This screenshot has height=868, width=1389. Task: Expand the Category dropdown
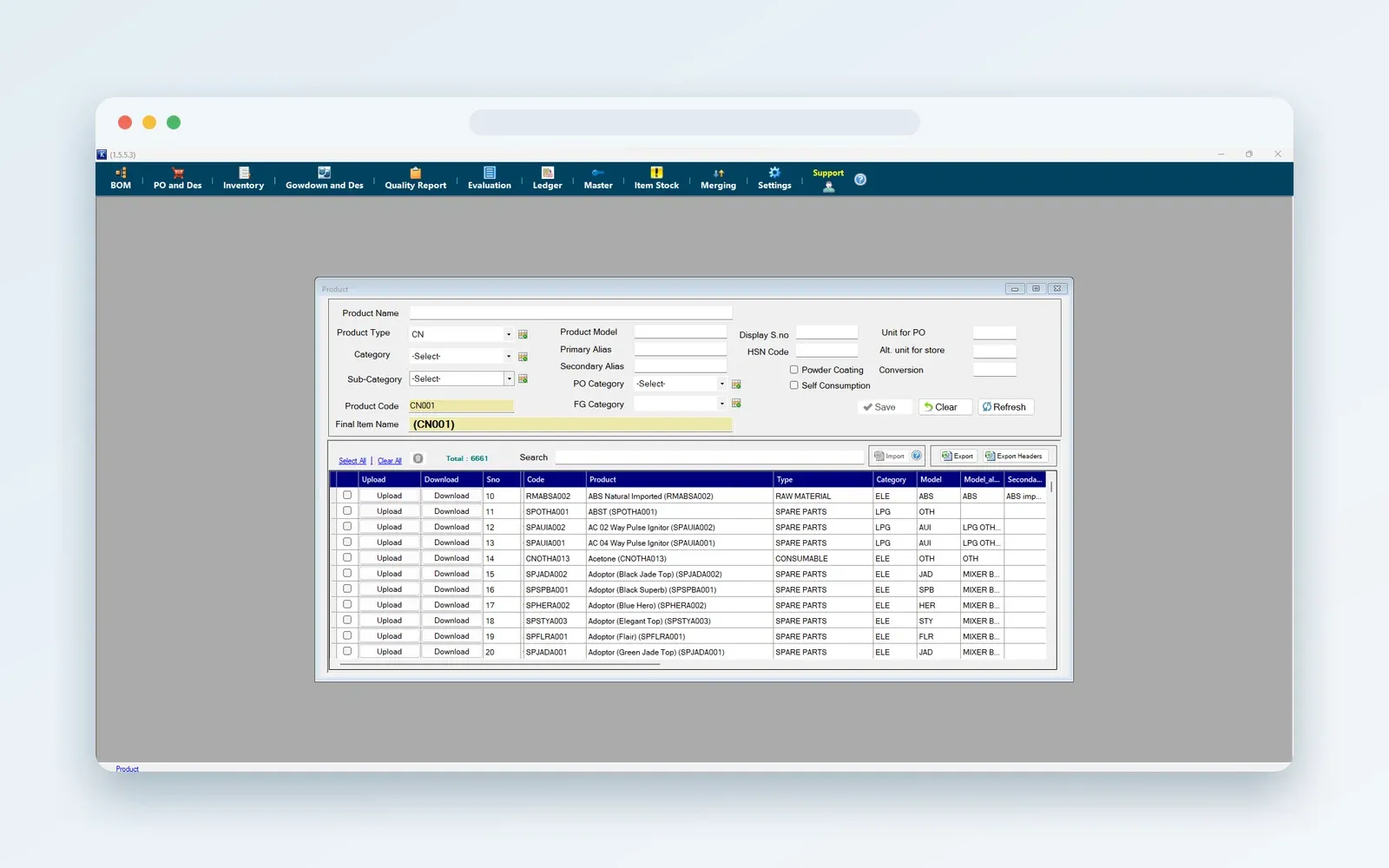click(509, 357)
